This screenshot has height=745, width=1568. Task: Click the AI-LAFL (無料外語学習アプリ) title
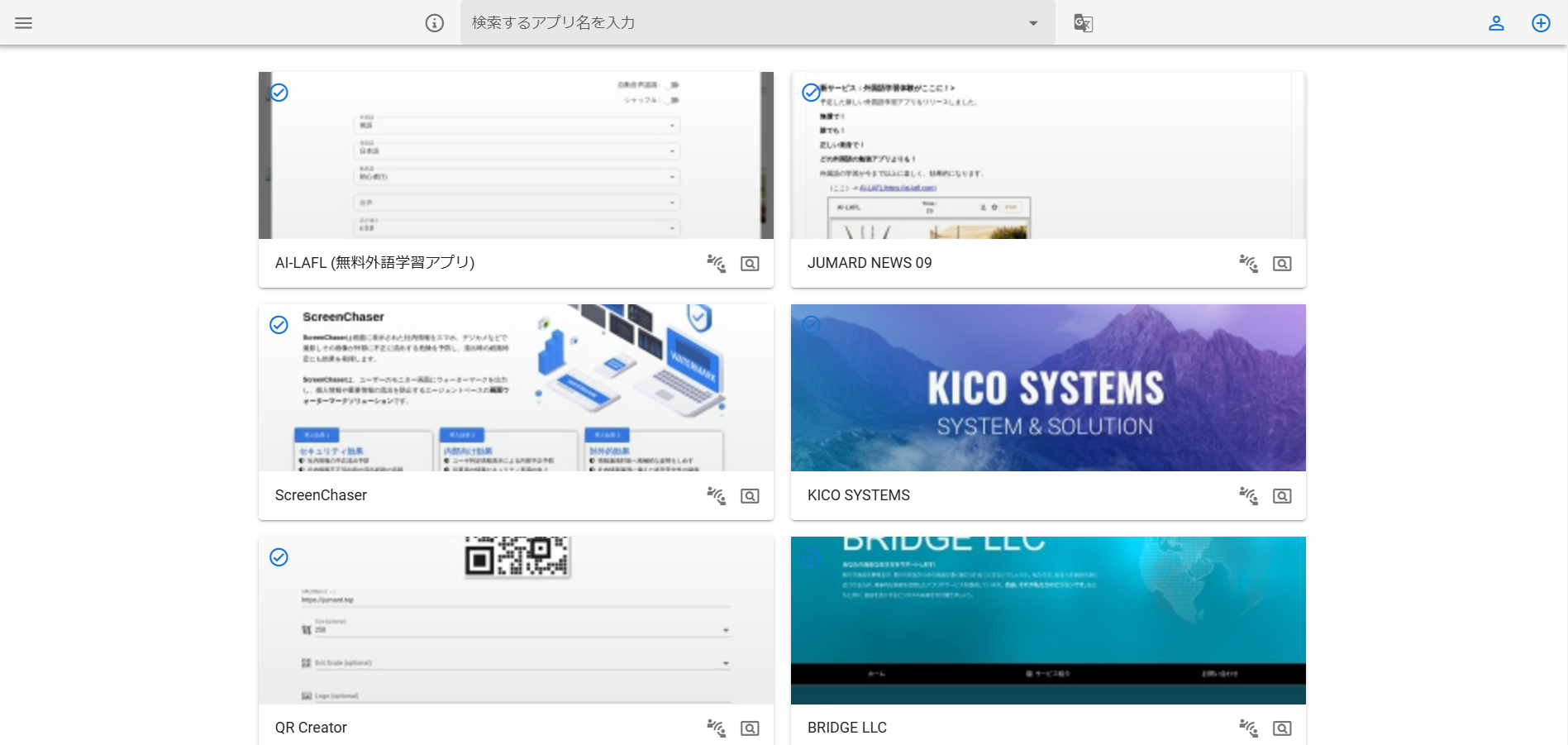pos(374,263)
